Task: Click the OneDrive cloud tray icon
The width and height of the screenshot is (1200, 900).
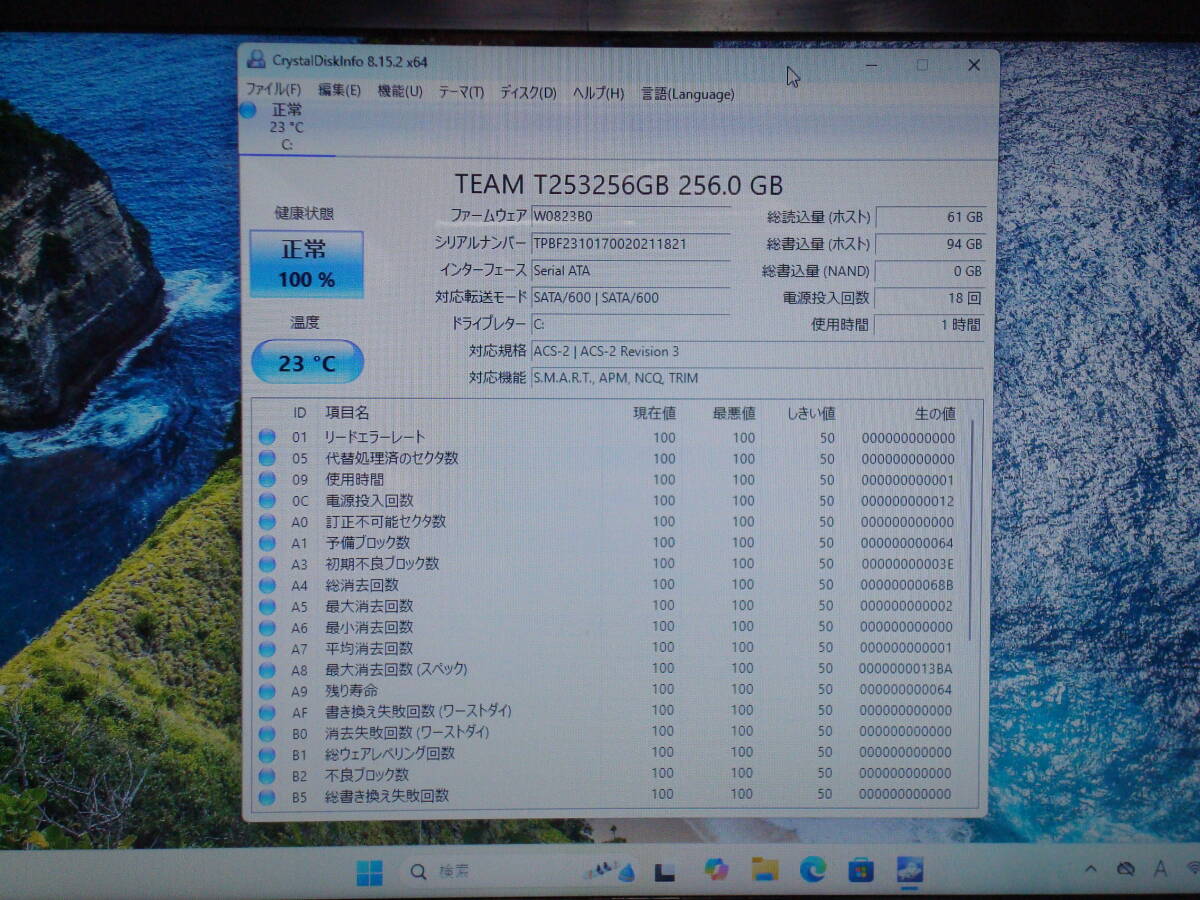Action: (x=1126, y=869)
